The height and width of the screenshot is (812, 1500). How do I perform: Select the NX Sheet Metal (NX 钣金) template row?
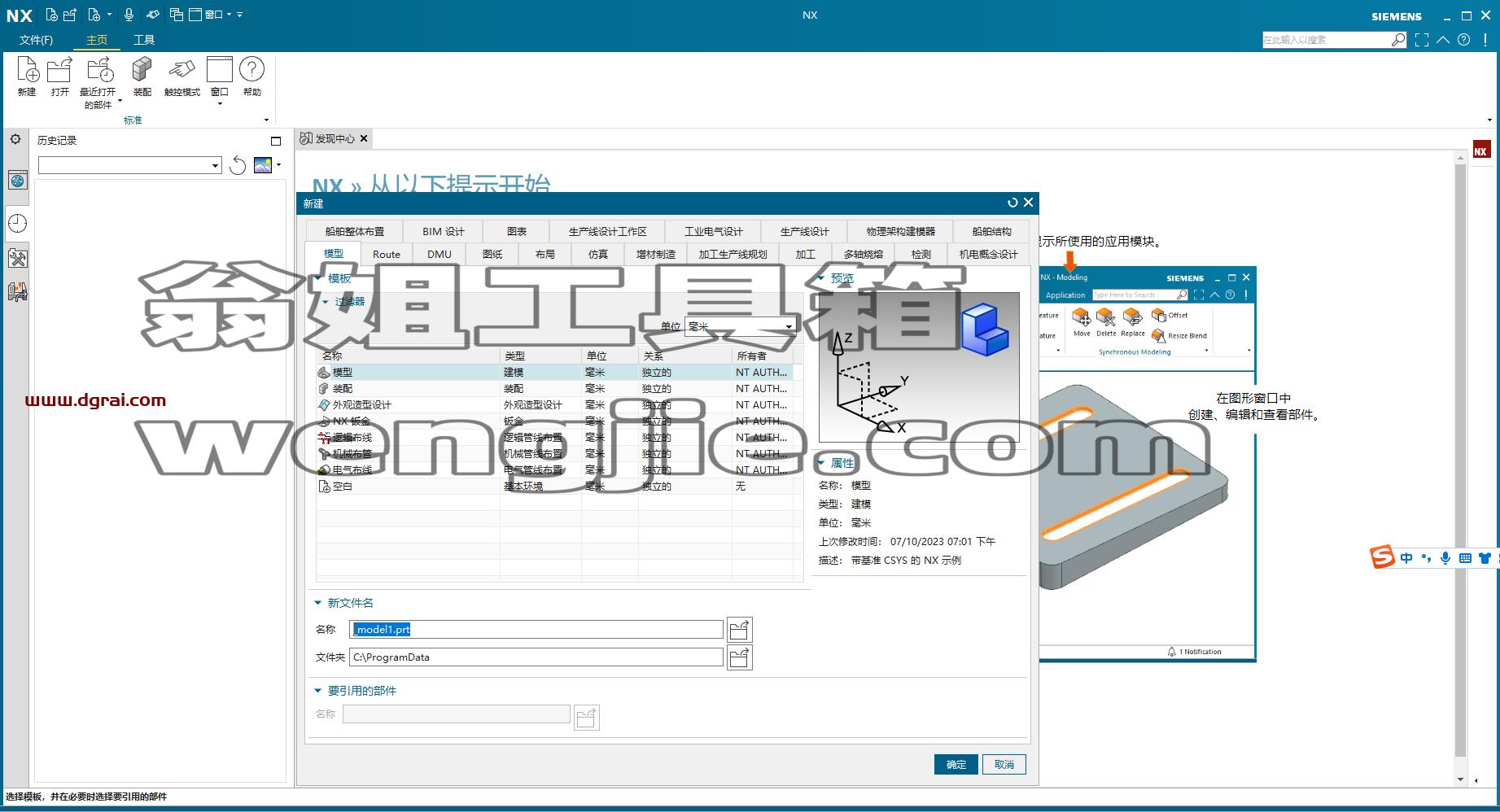pos(554,421)
